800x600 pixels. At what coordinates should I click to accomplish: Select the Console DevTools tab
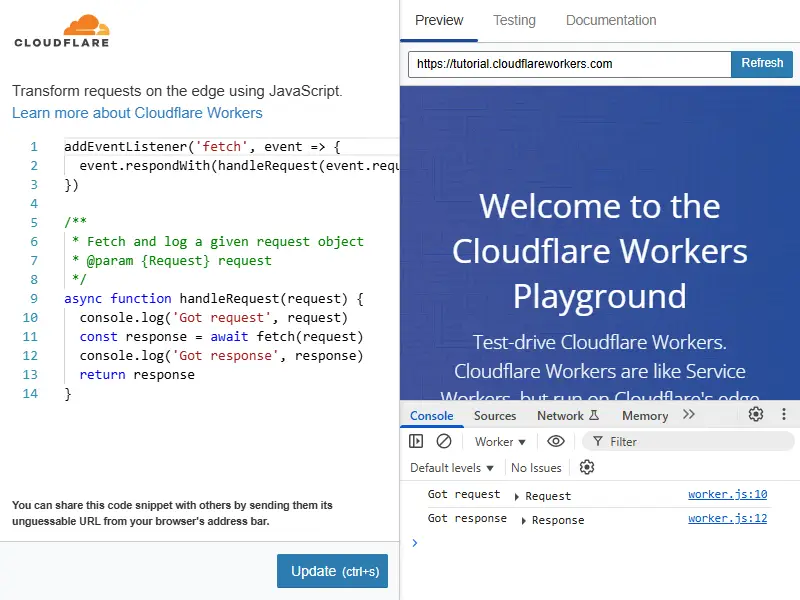click(432, 416)
